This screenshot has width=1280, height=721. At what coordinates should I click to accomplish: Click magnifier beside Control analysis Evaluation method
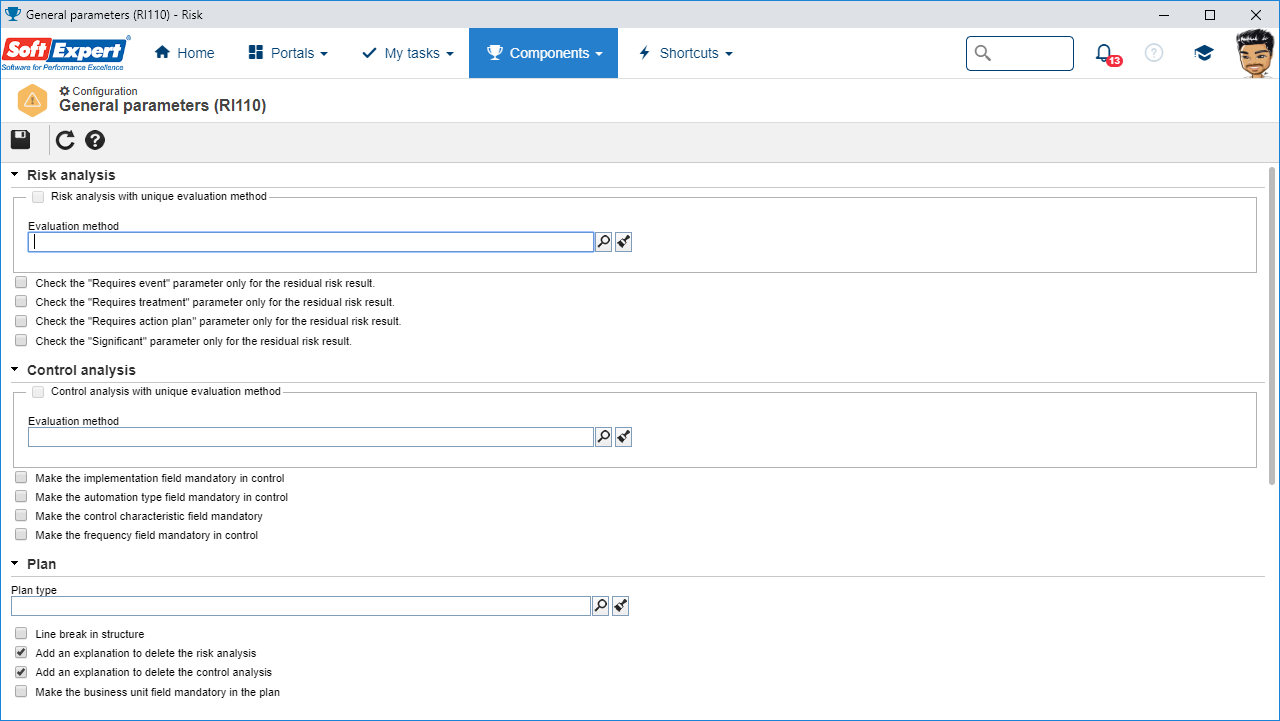[603, 437]
